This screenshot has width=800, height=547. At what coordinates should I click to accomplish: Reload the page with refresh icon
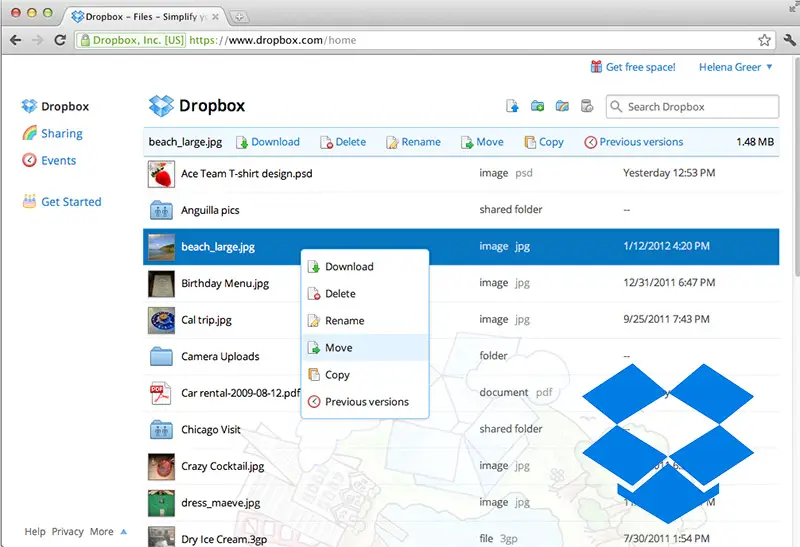(60, 40)
